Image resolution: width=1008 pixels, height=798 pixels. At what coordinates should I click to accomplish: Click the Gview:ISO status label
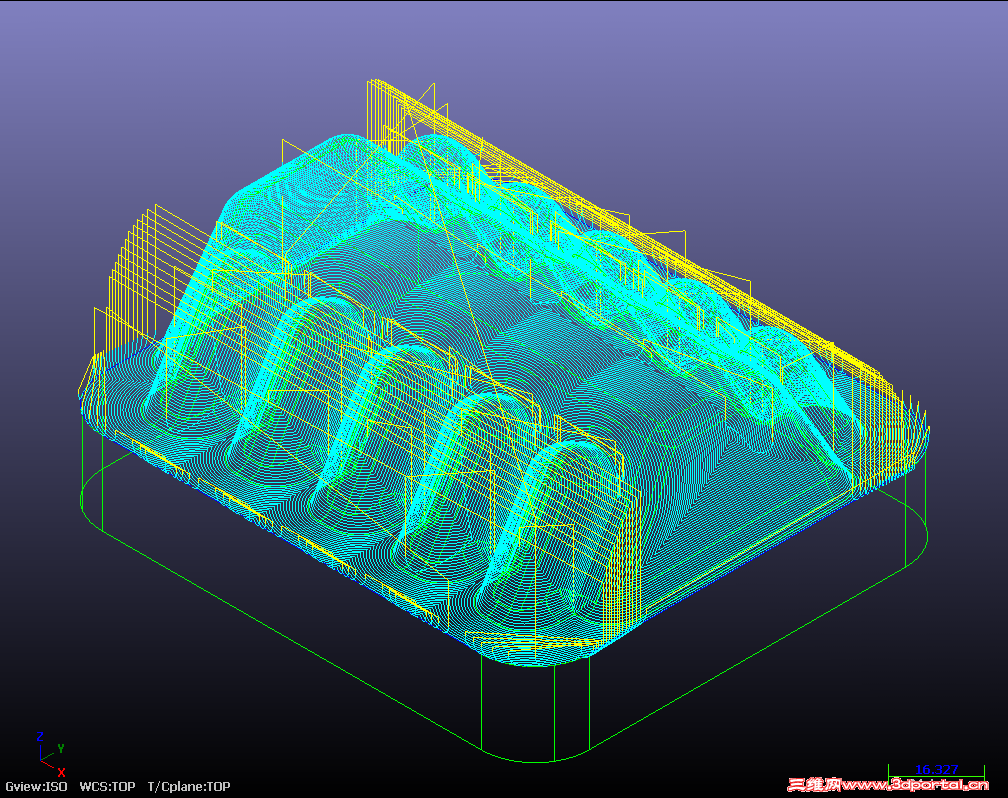pos(36,786)
